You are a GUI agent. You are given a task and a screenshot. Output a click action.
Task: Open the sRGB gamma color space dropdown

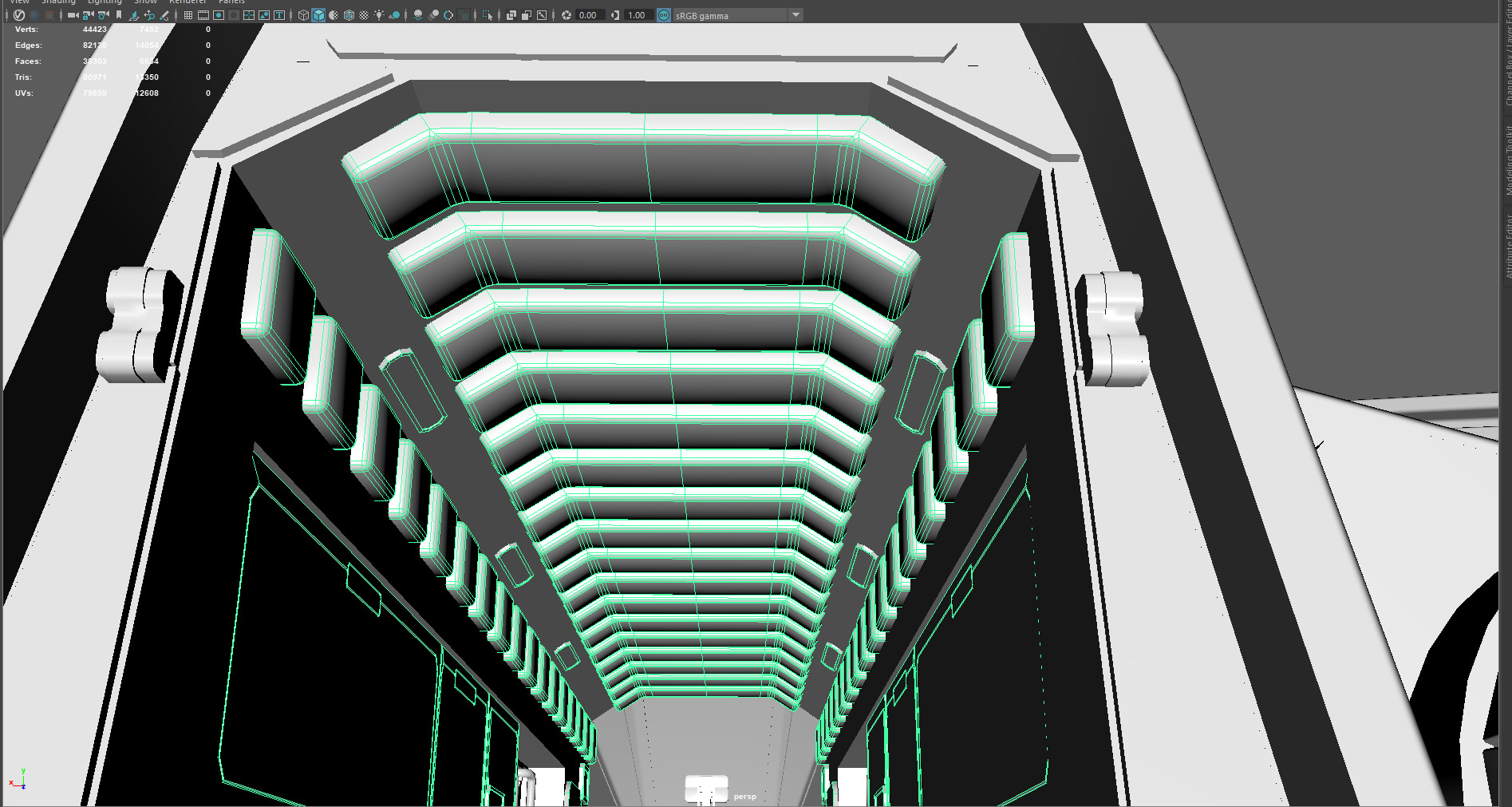pos(738,15)
